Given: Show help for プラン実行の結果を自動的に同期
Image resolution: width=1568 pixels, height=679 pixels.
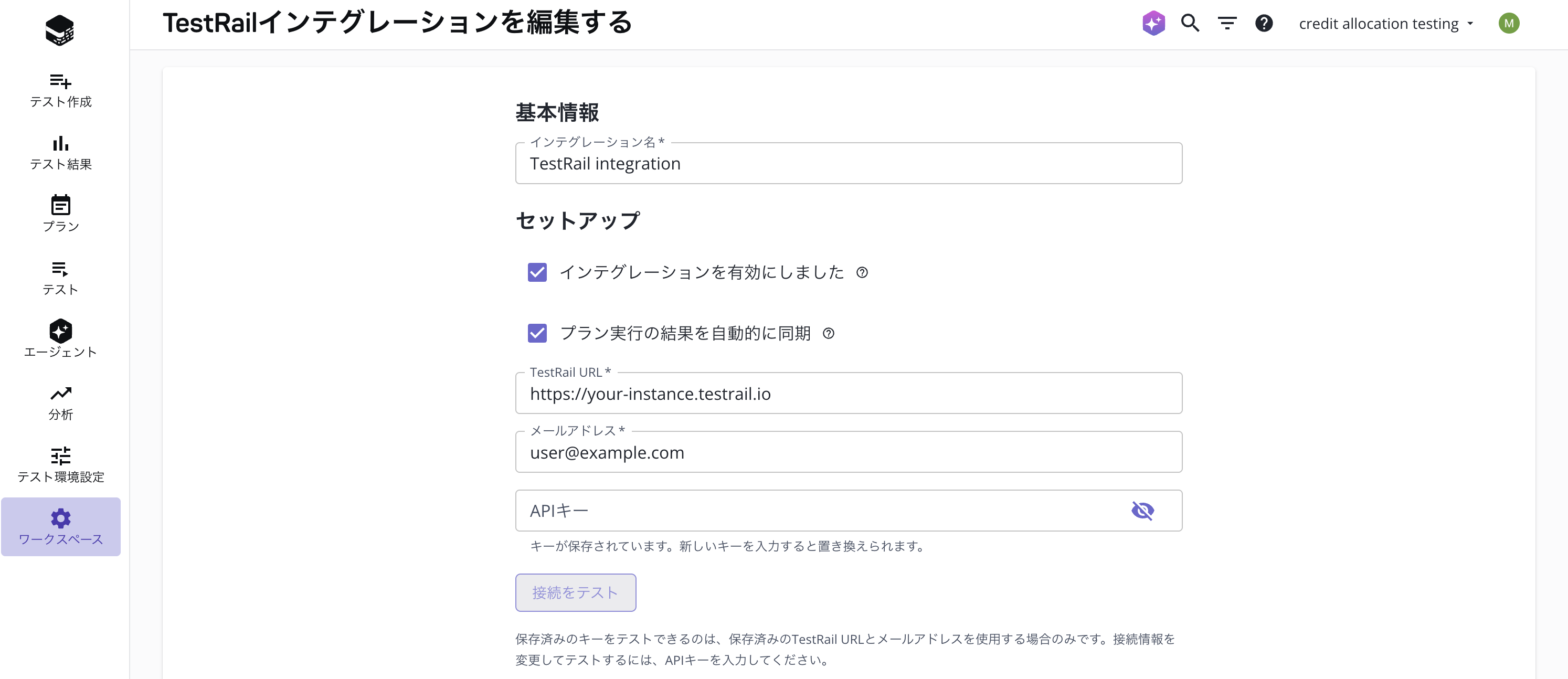Looking at the screenshot, I should point(829,333).
